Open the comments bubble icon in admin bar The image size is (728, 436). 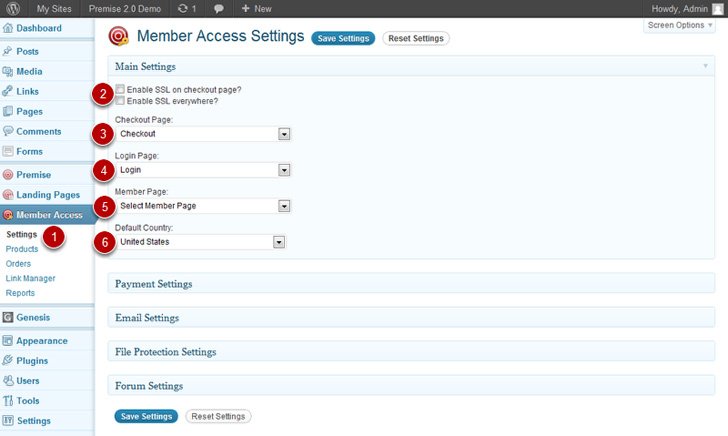coord(219,9)
